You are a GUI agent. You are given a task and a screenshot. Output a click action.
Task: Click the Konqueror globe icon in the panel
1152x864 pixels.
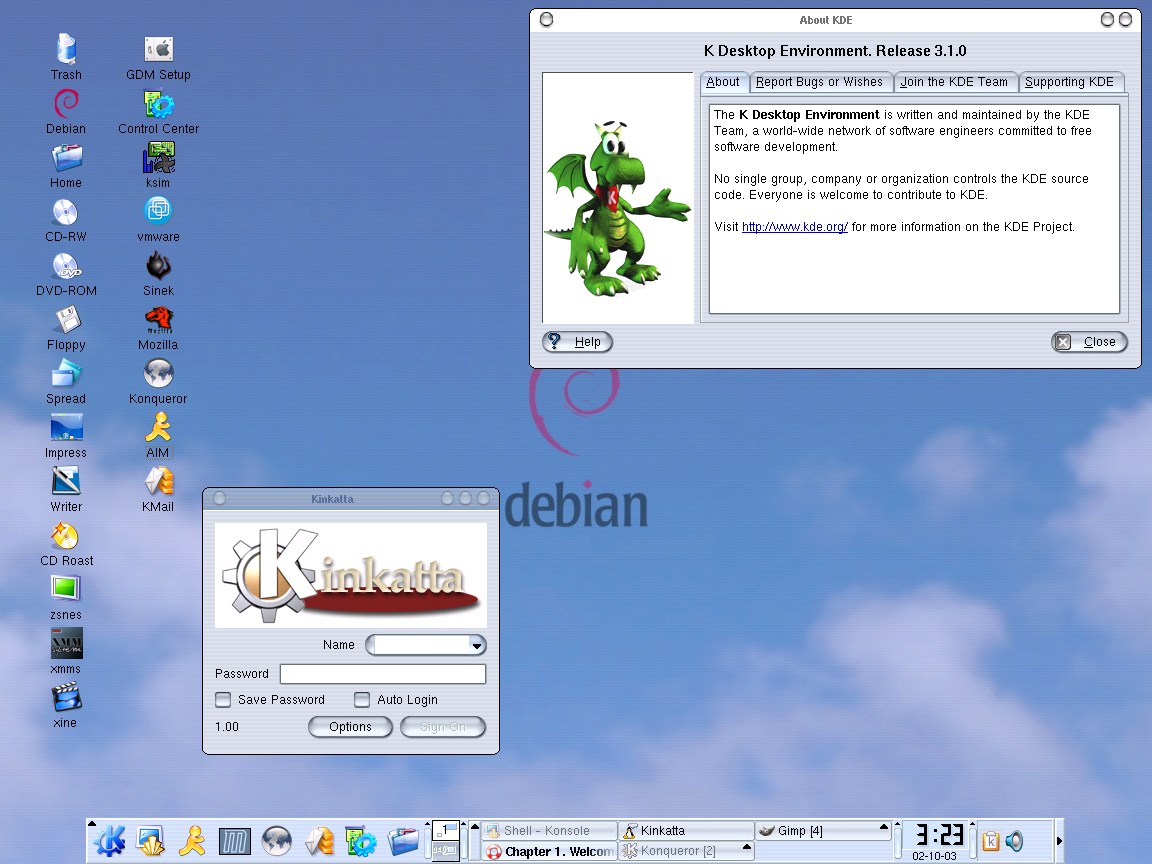click(276, 841)
